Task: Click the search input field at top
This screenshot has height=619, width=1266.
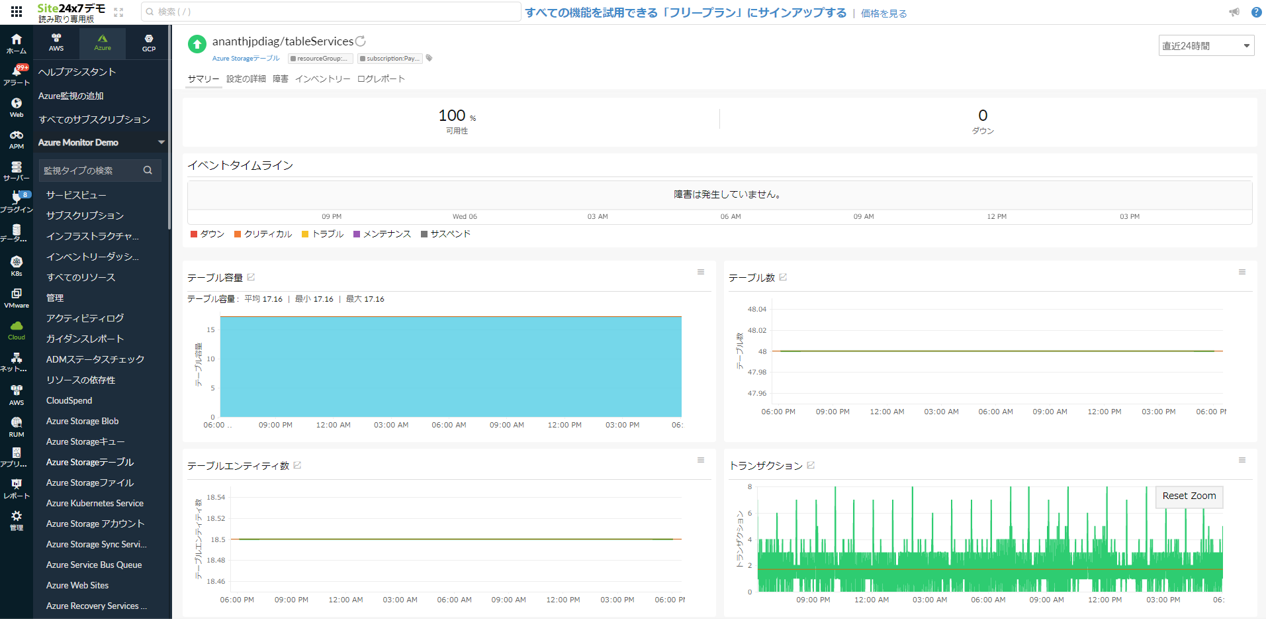Action: [x=330, y=12]
